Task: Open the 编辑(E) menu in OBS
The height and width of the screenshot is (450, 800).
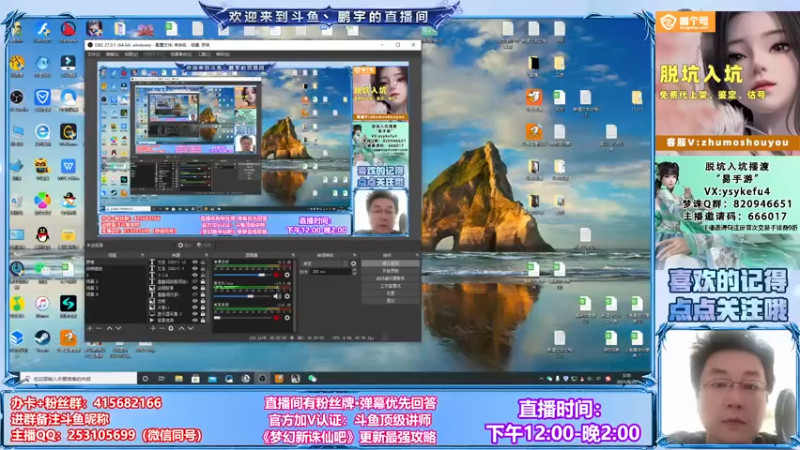Action: tap(112, 54)
